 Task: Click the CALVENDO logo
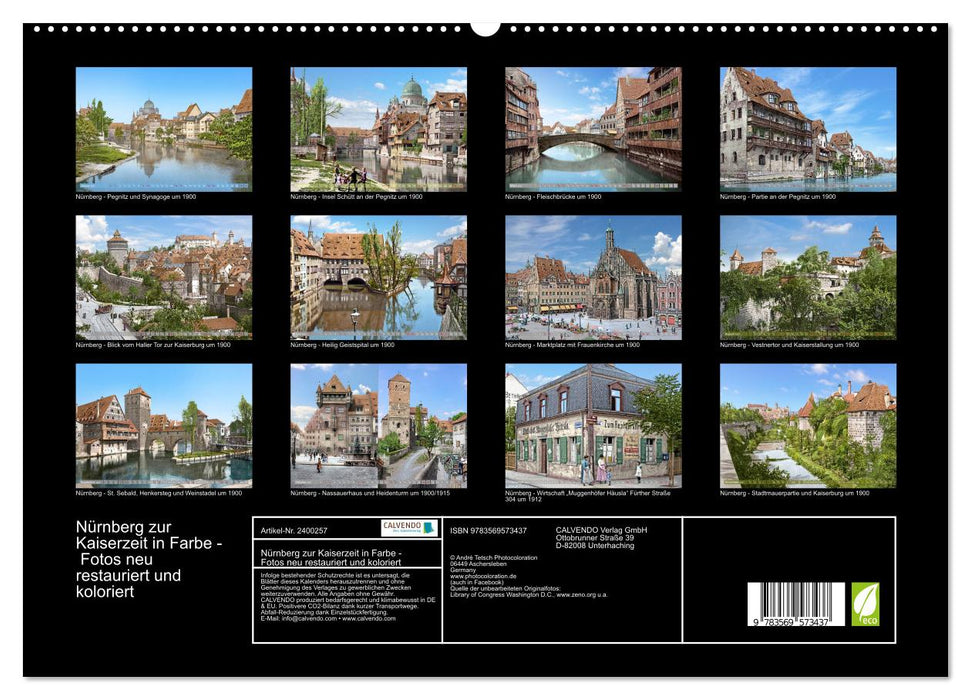[x=409, y=528]
